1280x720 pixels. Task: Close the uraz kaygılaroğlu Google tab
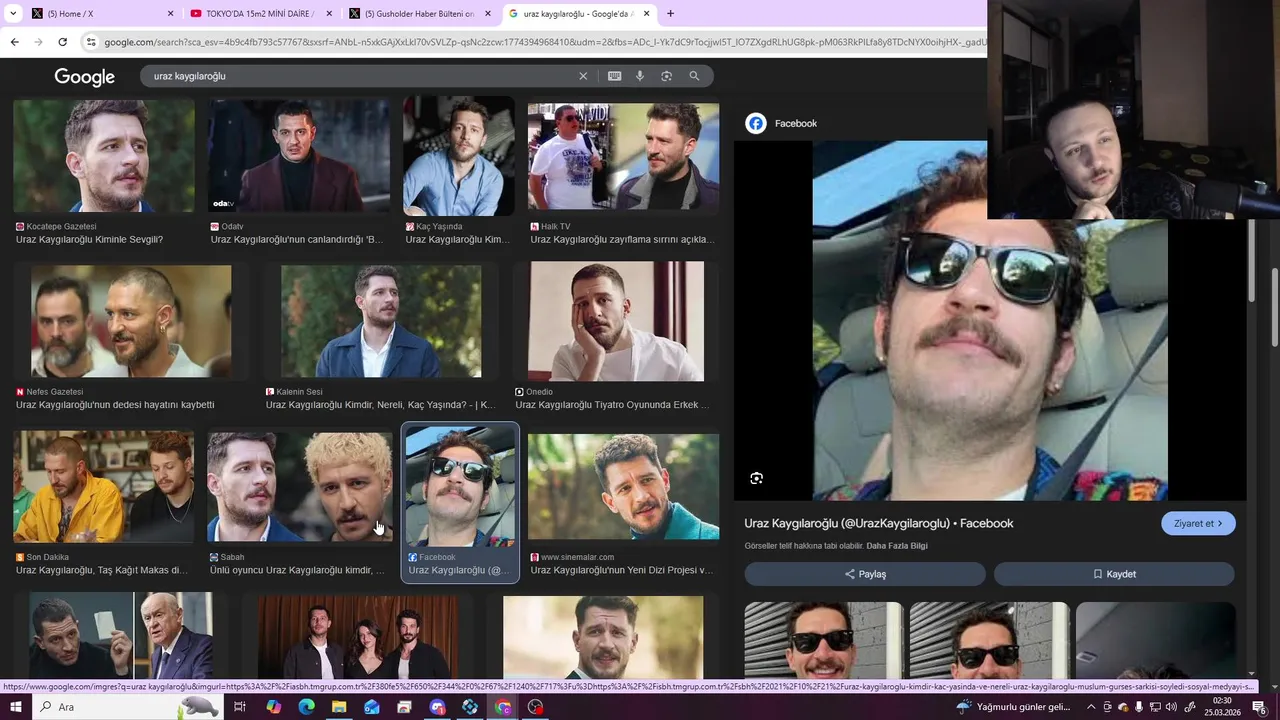pos(647,14)
